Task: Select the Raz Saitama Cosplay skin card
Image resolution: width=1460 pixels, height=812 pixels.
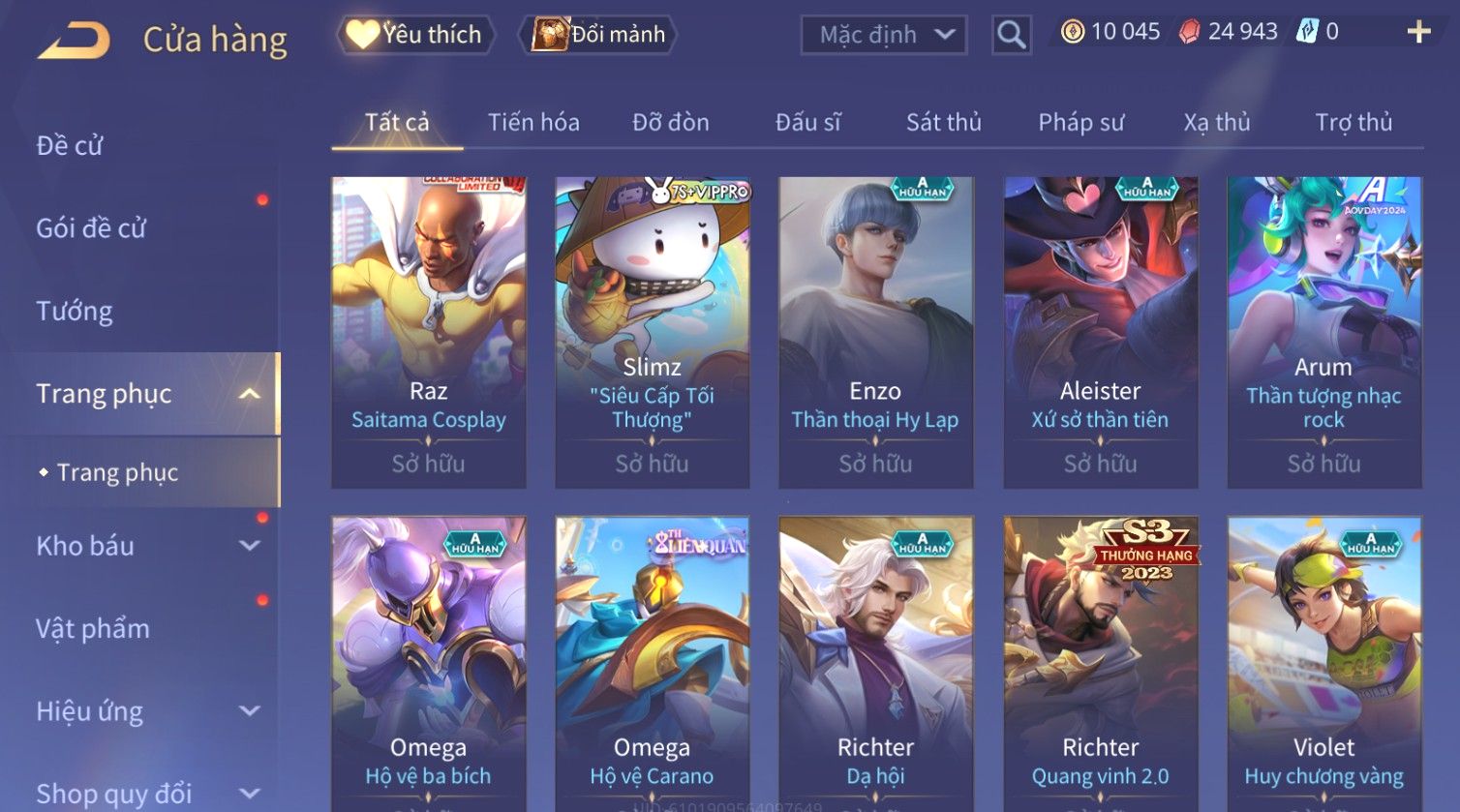Action: pyautogui.click(x=429, y=332)
